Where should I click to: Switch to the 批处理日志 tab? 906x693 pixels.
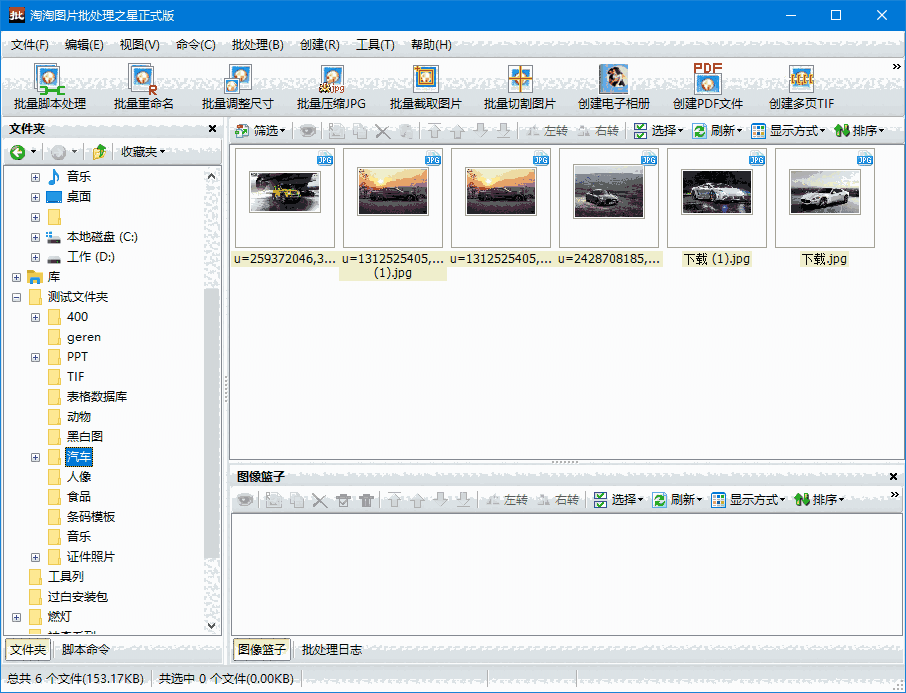(332, 650)
